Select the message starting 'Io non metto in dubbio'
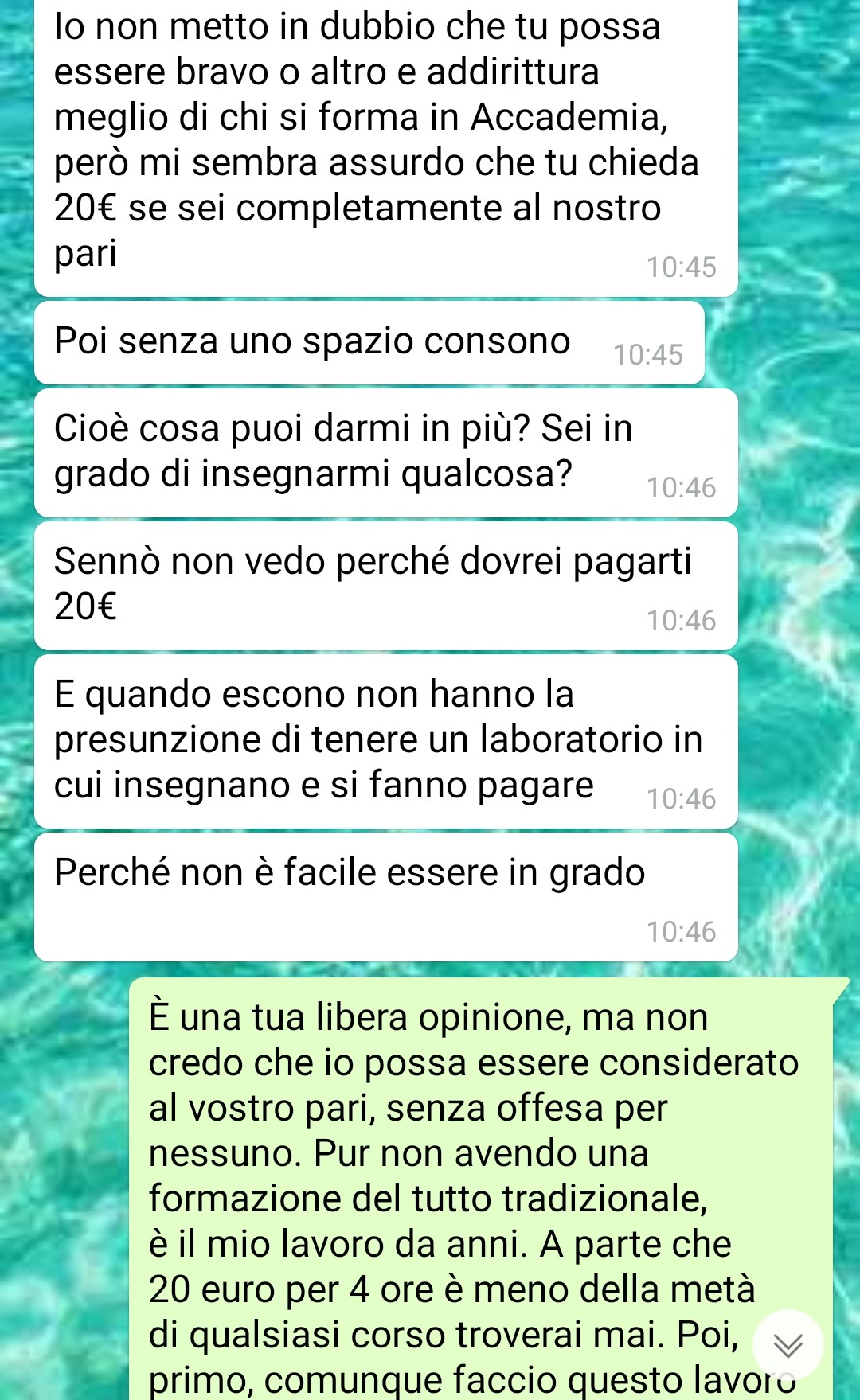Image resolution: width=860 pixels, height=1400 pixels. pos(386,148)
